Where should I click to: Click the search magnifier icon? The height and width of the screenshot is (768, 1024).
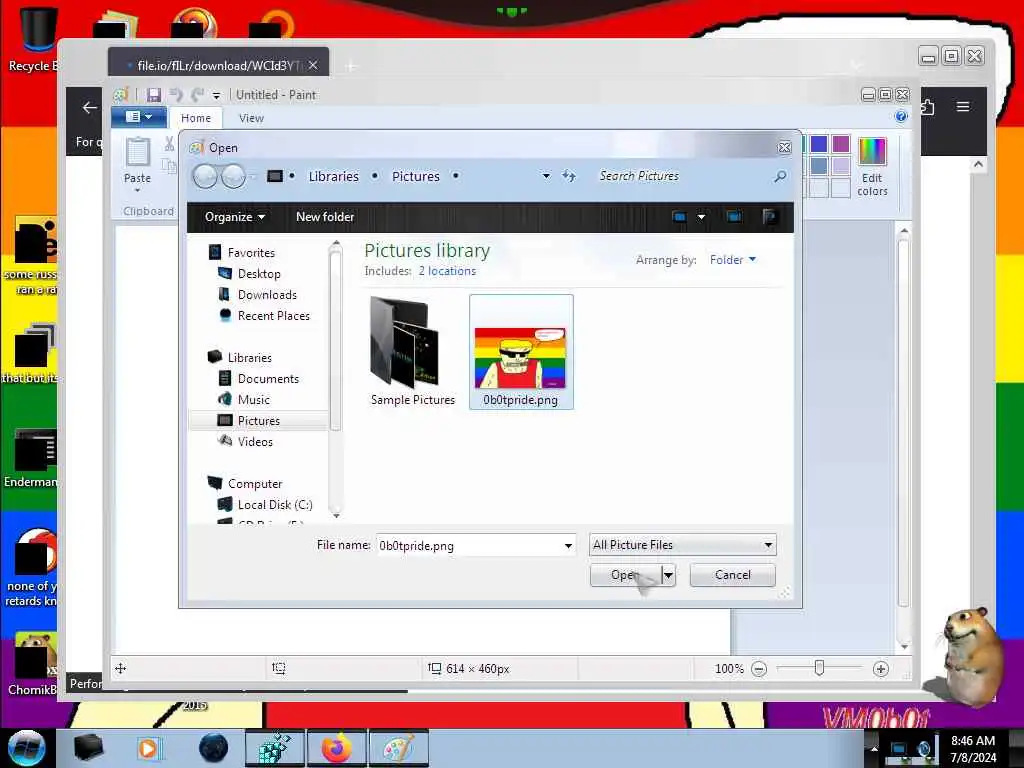coord(780,176)
